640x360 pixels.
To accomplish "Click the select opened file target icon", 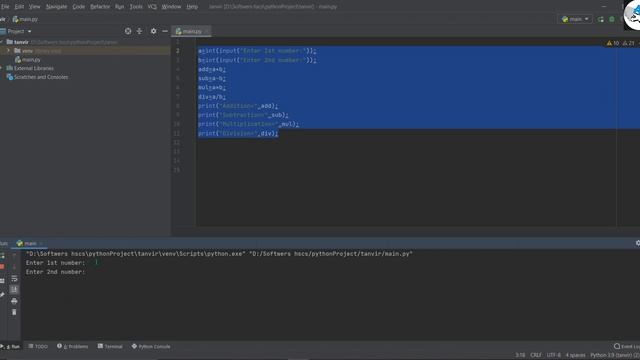I will click(128, 31).
